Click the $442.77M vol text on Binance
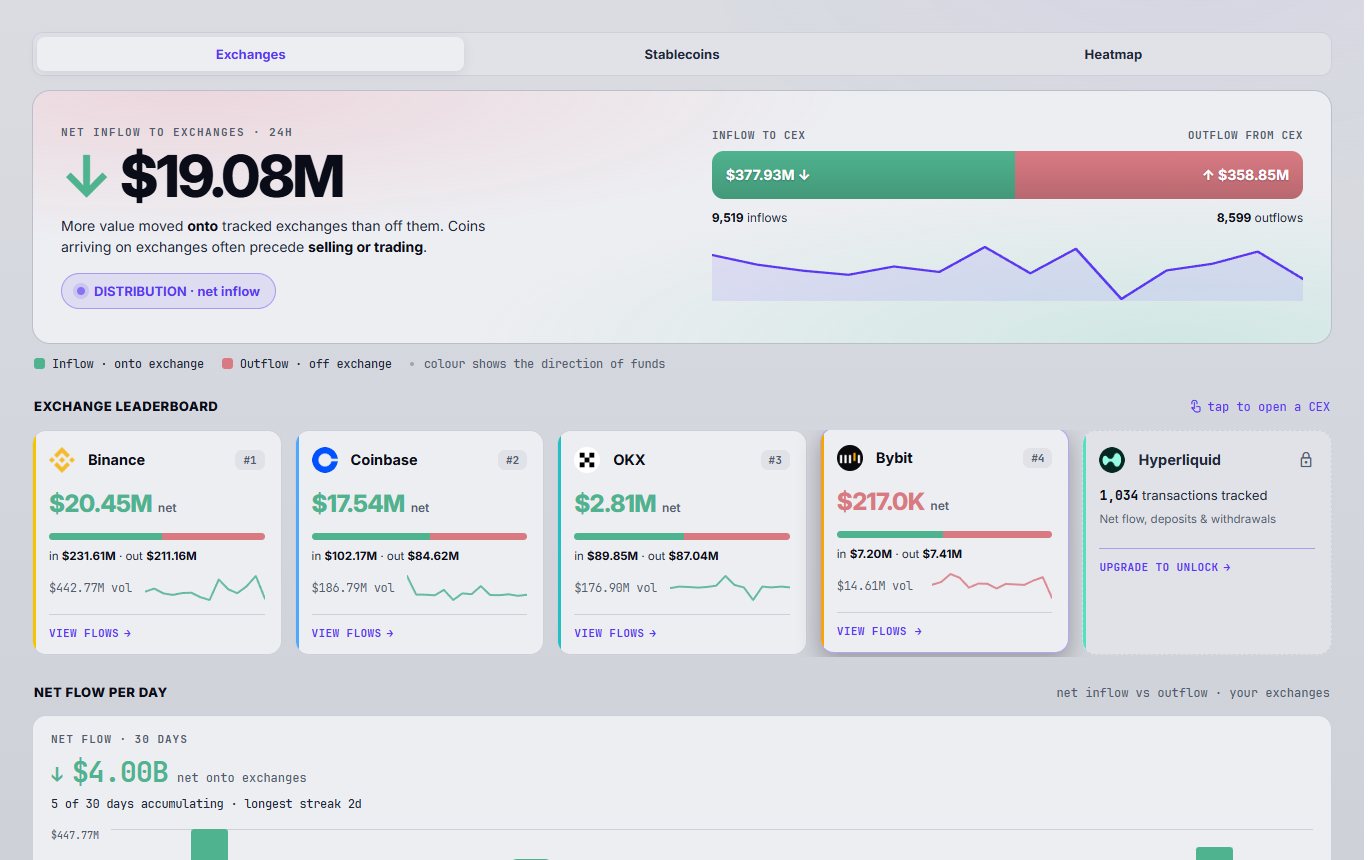 90,588
